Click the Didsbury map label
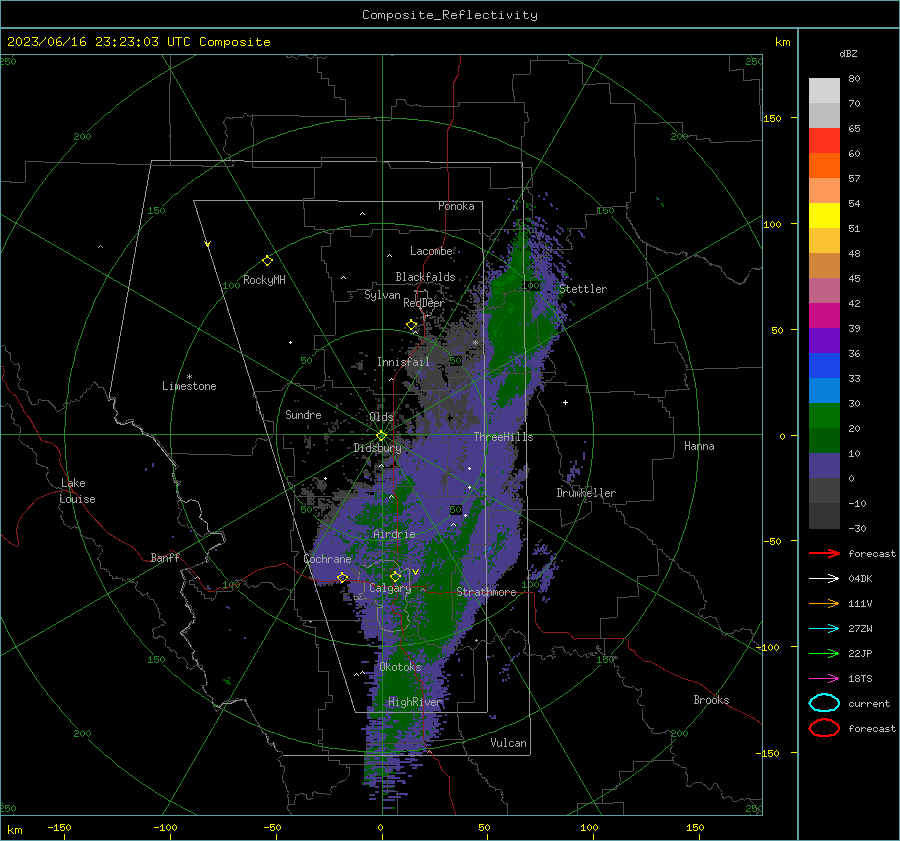Viewport: 900px width, 841px height. (x=377, y=448)
